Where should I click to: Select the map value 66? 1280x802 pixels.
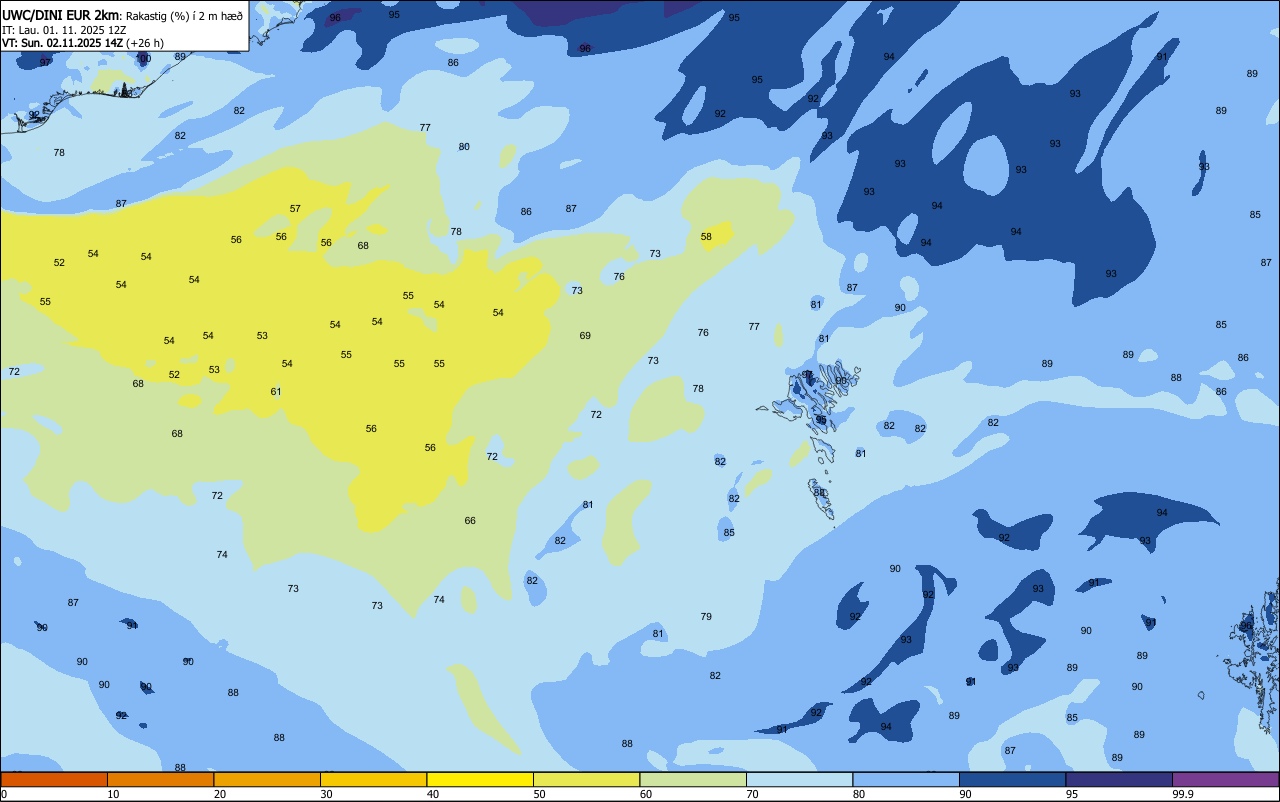470,521
